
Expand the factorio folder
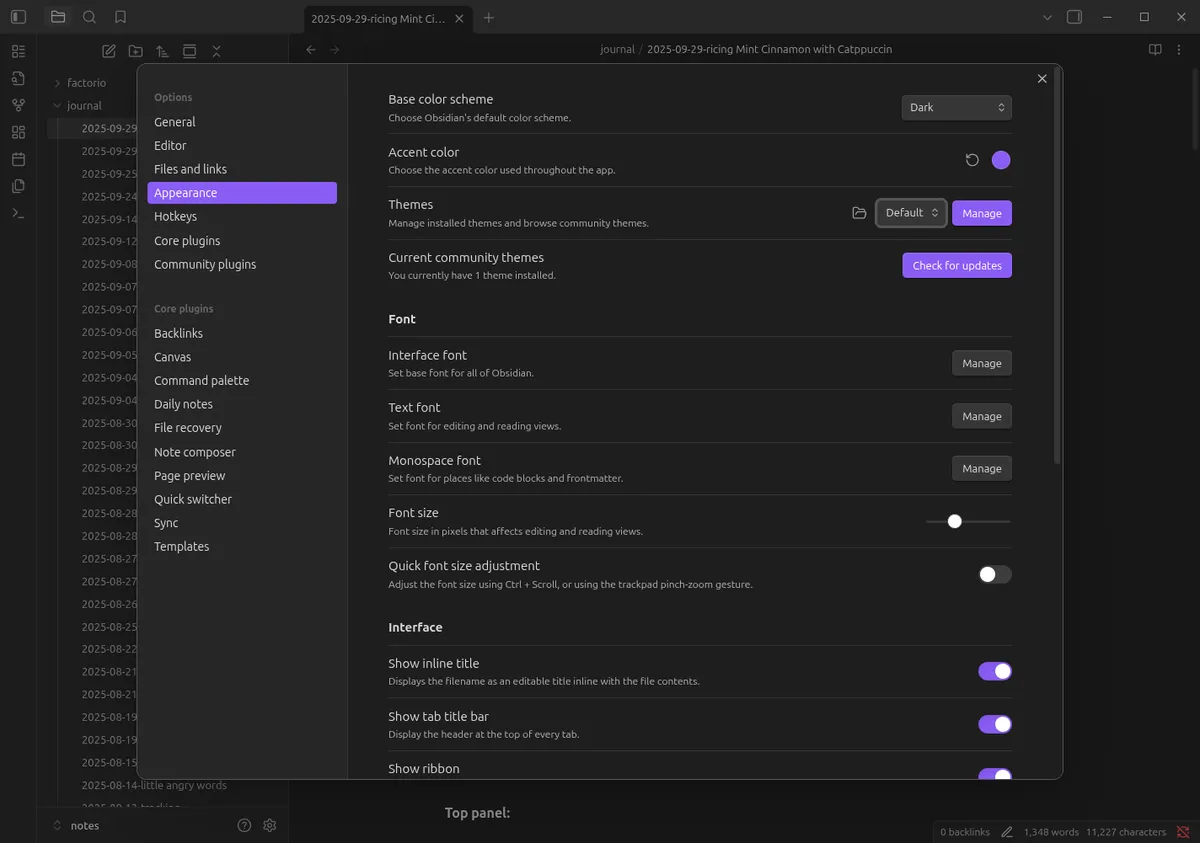pos(86,83)
